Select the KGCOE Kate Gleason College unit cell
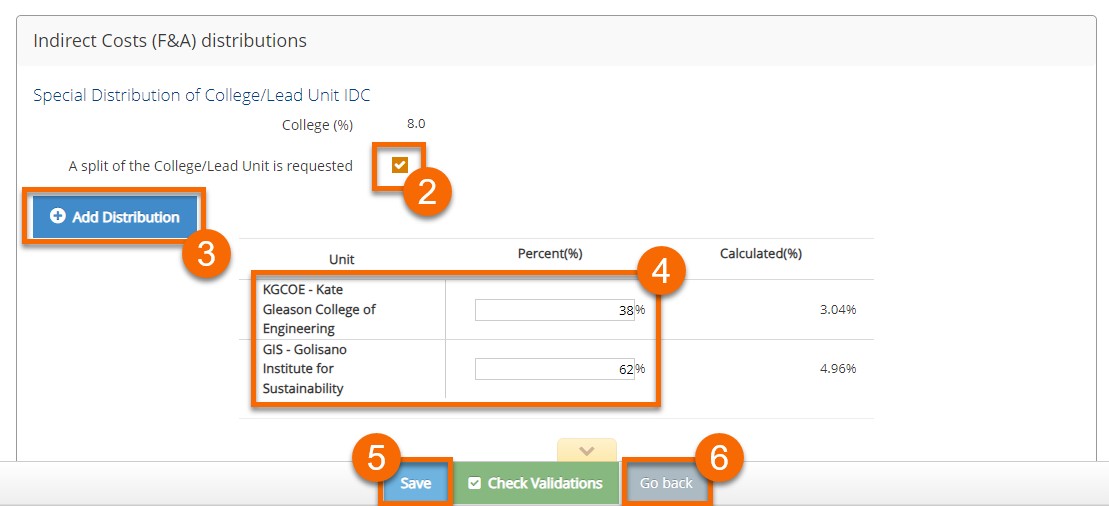 click(x=320, y=309)
